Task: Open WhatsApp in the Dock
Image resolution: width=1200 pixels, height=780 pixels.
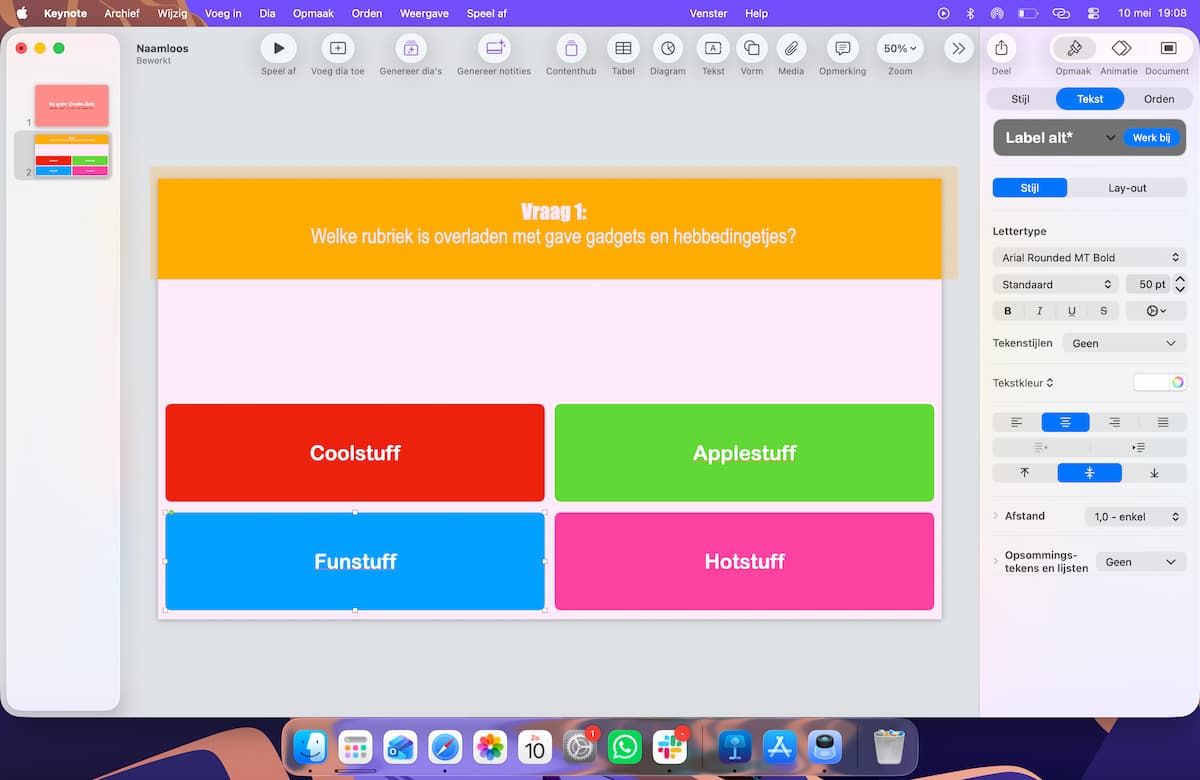Action: point(625,747)
